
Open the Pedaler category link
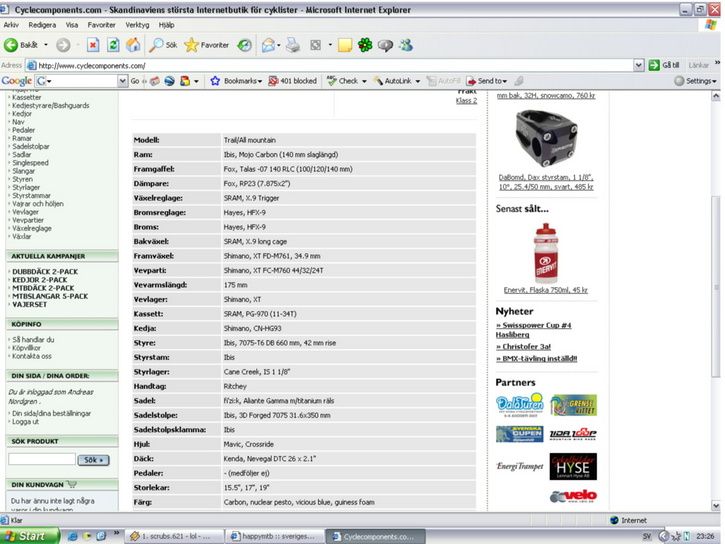(23, 130)
